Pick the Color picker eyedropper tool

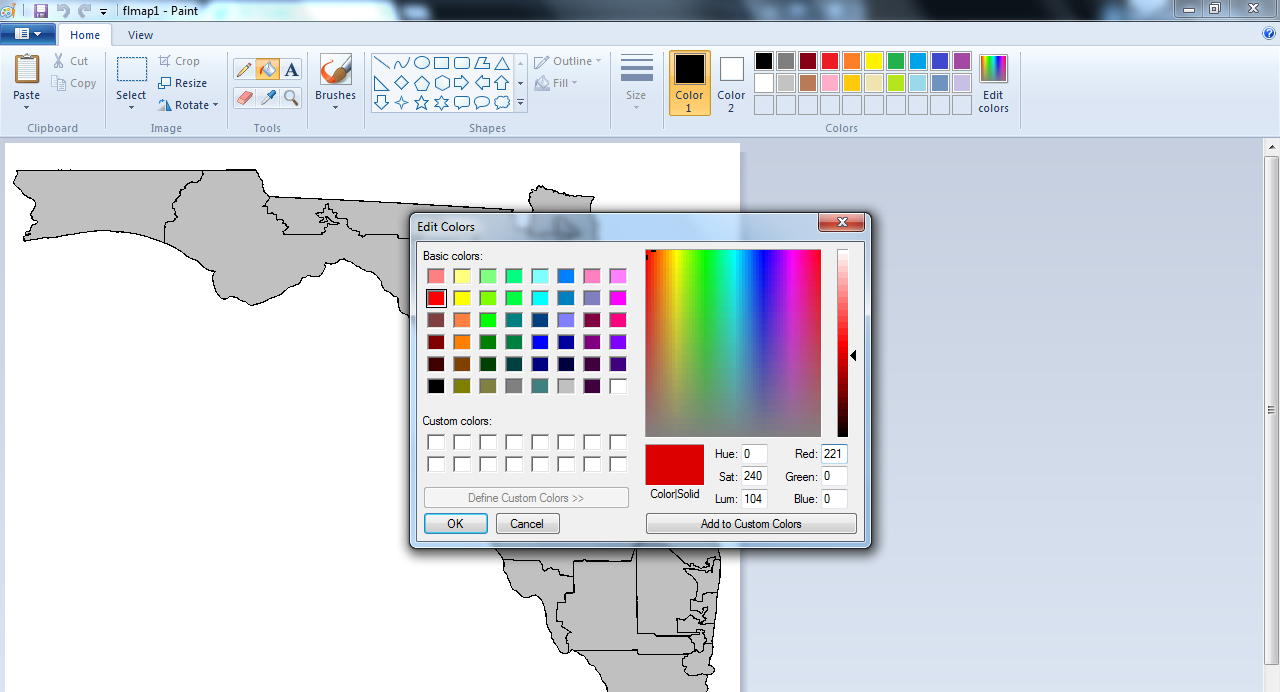click(x=267, y=97)
